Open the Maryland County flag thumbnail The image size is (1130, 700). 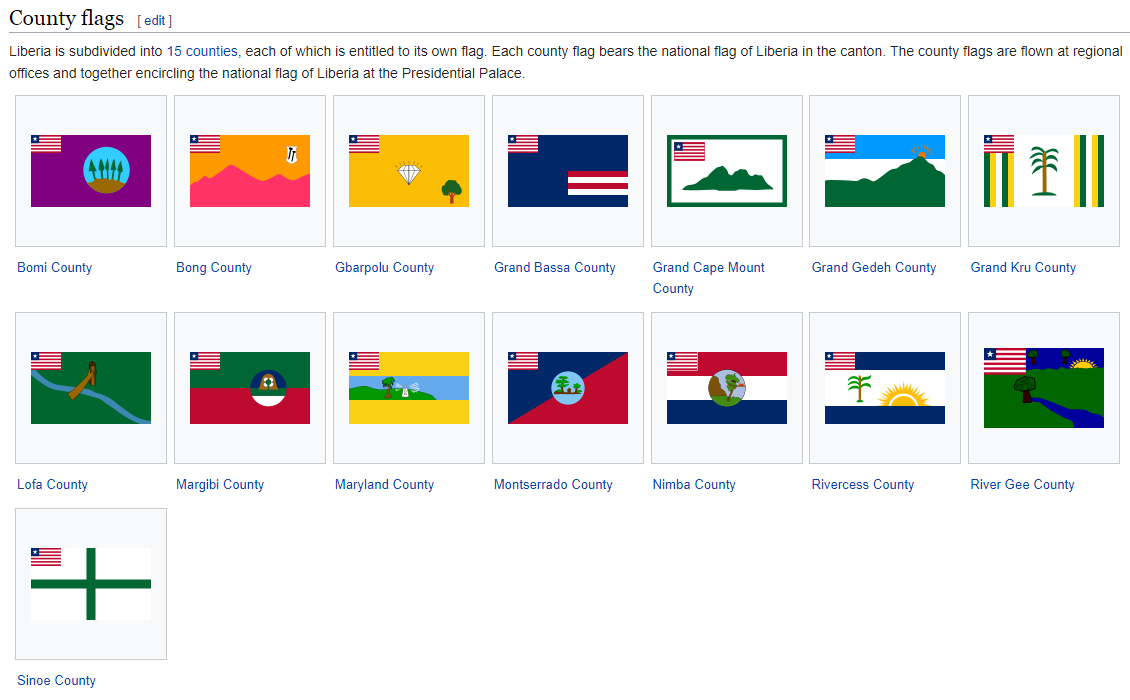click(x=409, y=388)
